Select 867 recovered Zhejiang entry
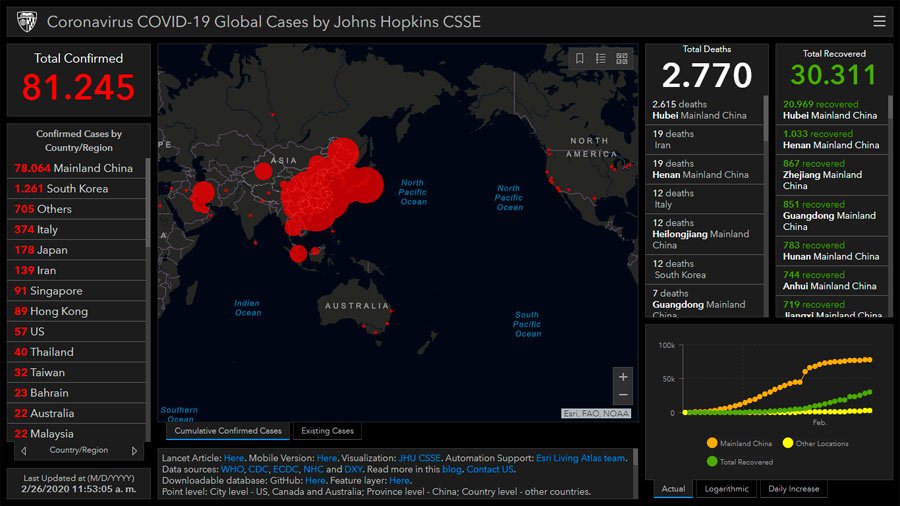900x506 pixels. (832, 175)
